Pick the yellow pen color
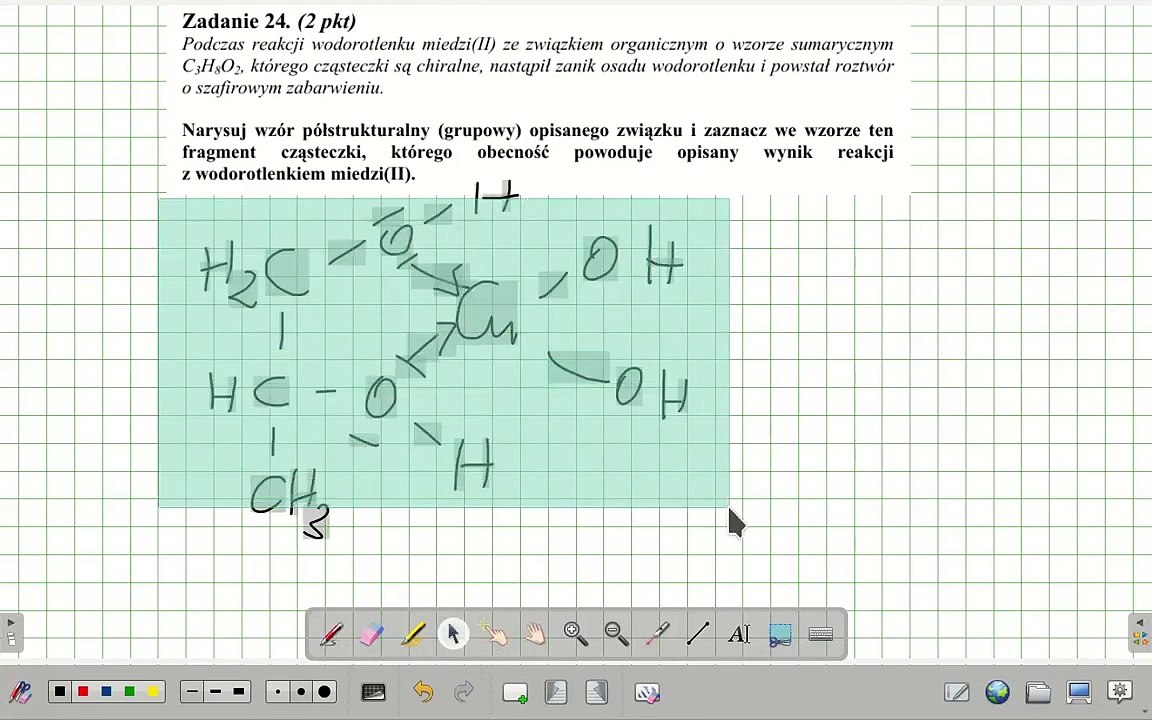This screenshot has height=720, width=1152. click(x=153, y=691)
